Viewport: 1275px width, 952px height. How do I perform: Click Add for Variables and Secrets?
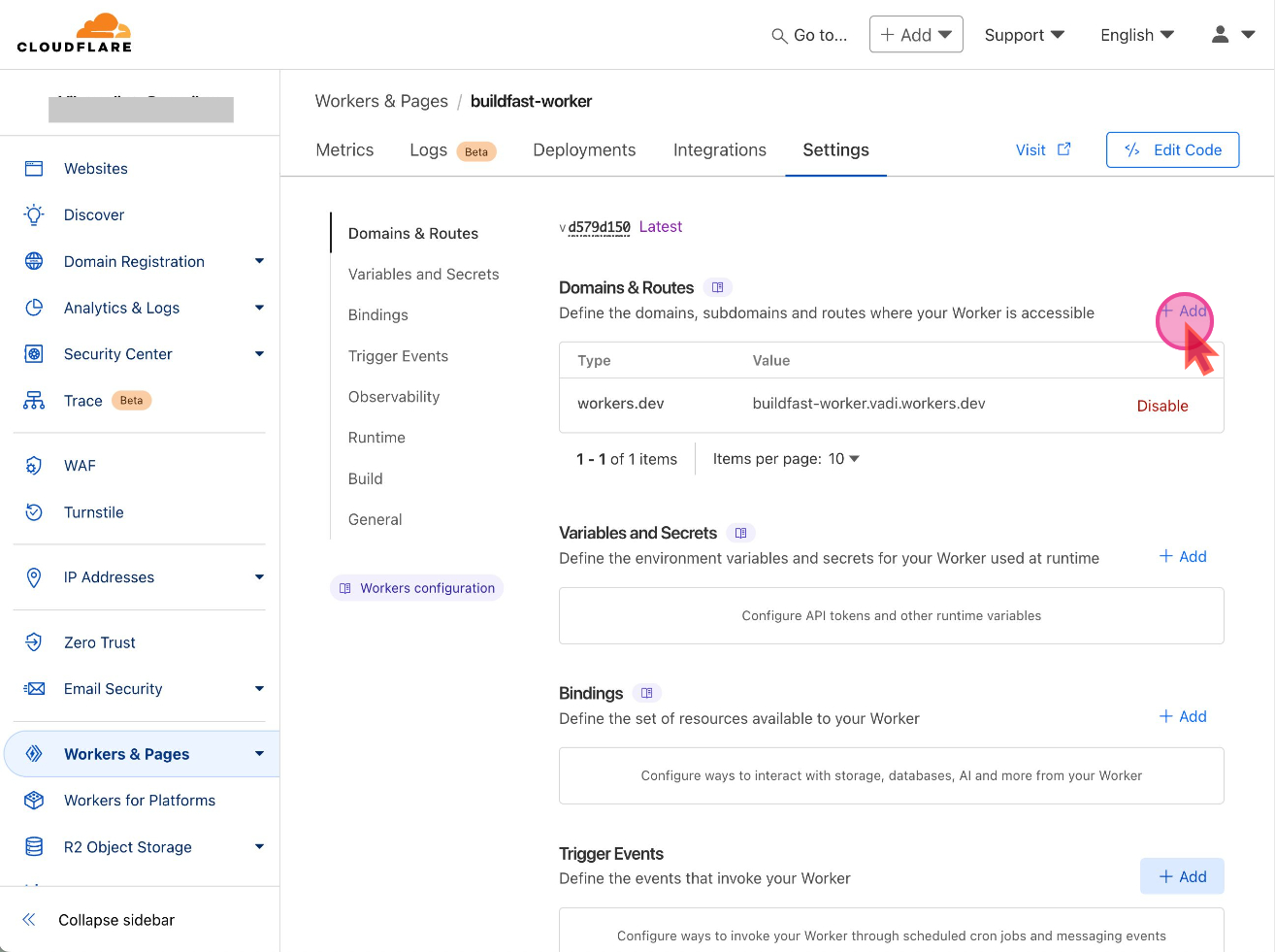[x=1183, y=556]
